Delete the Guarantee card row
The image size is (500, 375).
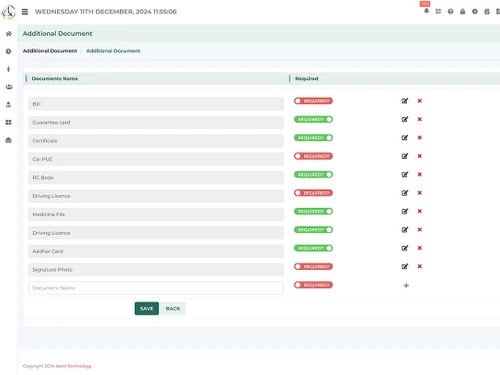[x=420, y=119]
